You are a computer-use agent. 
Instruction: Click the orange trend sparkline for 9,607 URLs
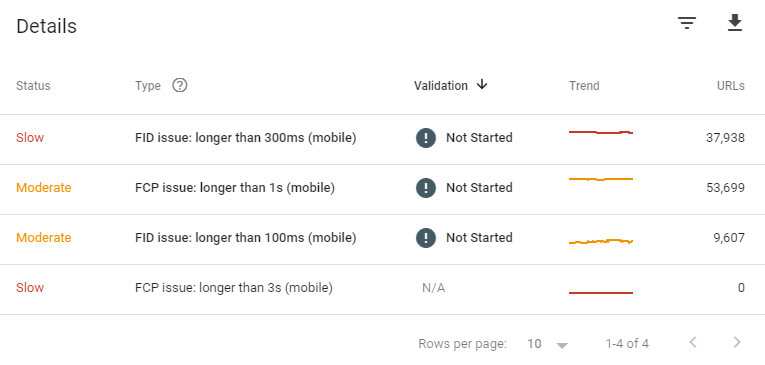pyautogui.click(x=601, y=241)
